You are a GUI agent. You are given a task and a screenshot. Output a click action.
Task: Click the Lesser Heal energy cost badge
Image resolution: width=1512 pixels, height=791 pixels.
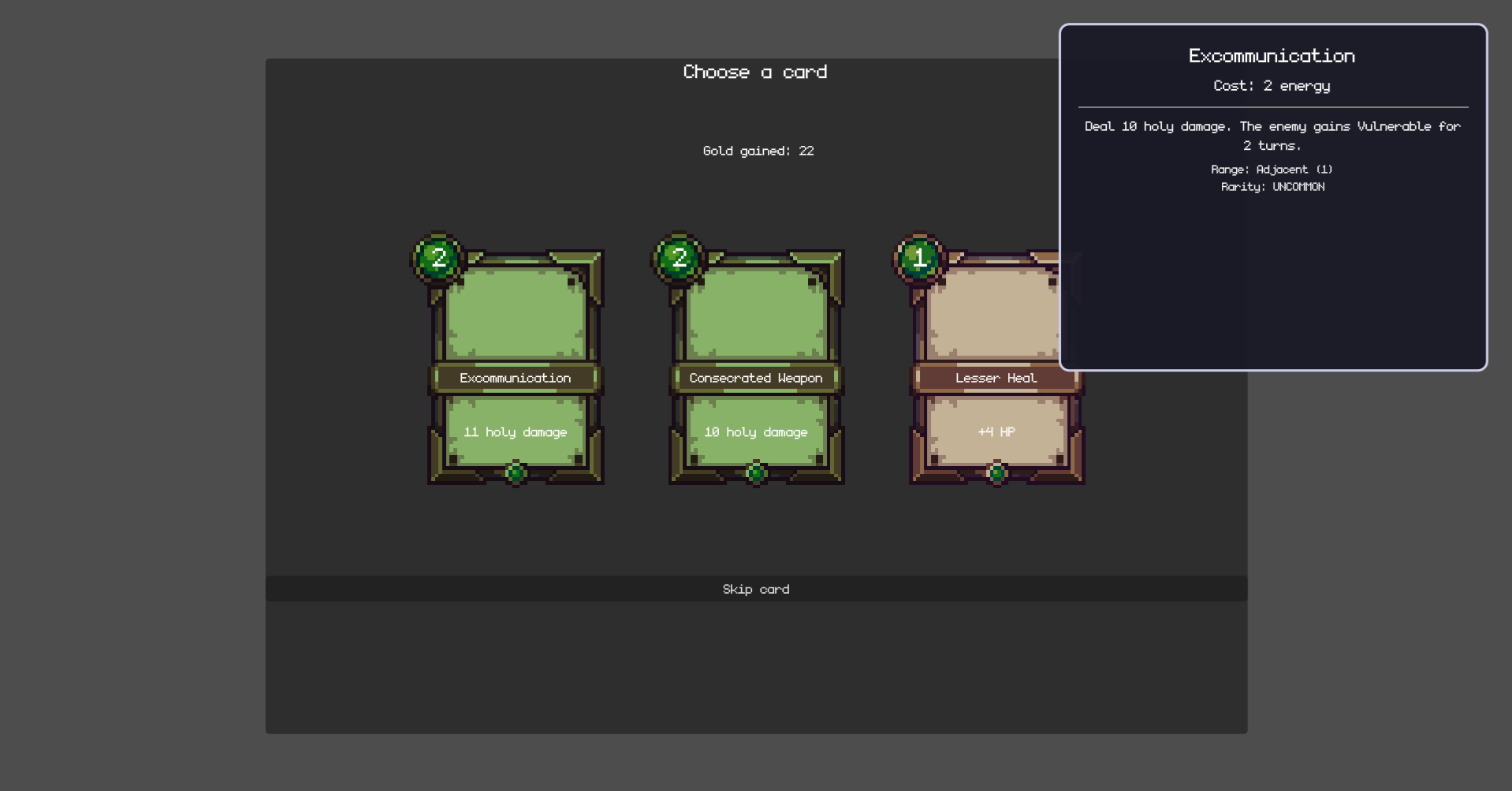(x=919, y=258)
